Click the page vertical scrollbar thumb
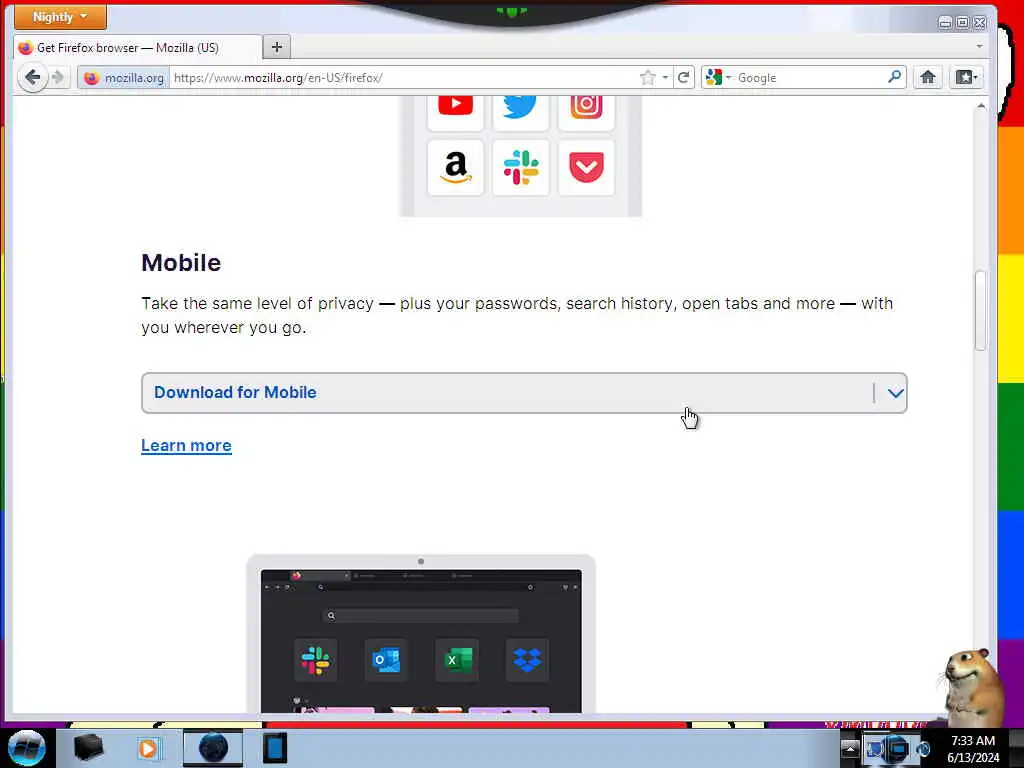 coord(980,310)
